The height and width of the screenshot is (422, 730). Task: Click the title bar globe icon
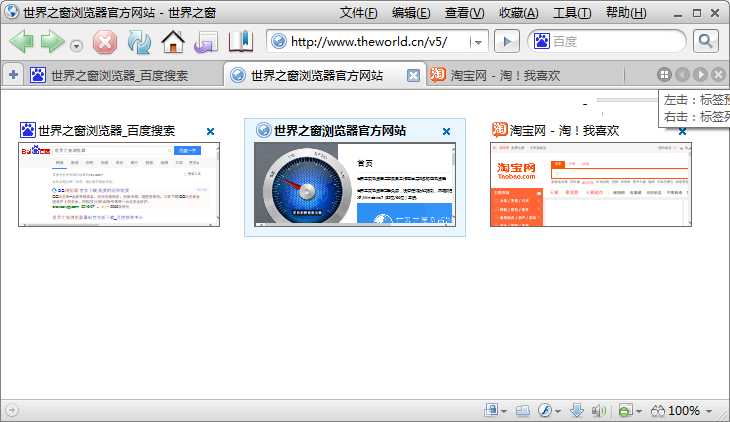point(12,12)
